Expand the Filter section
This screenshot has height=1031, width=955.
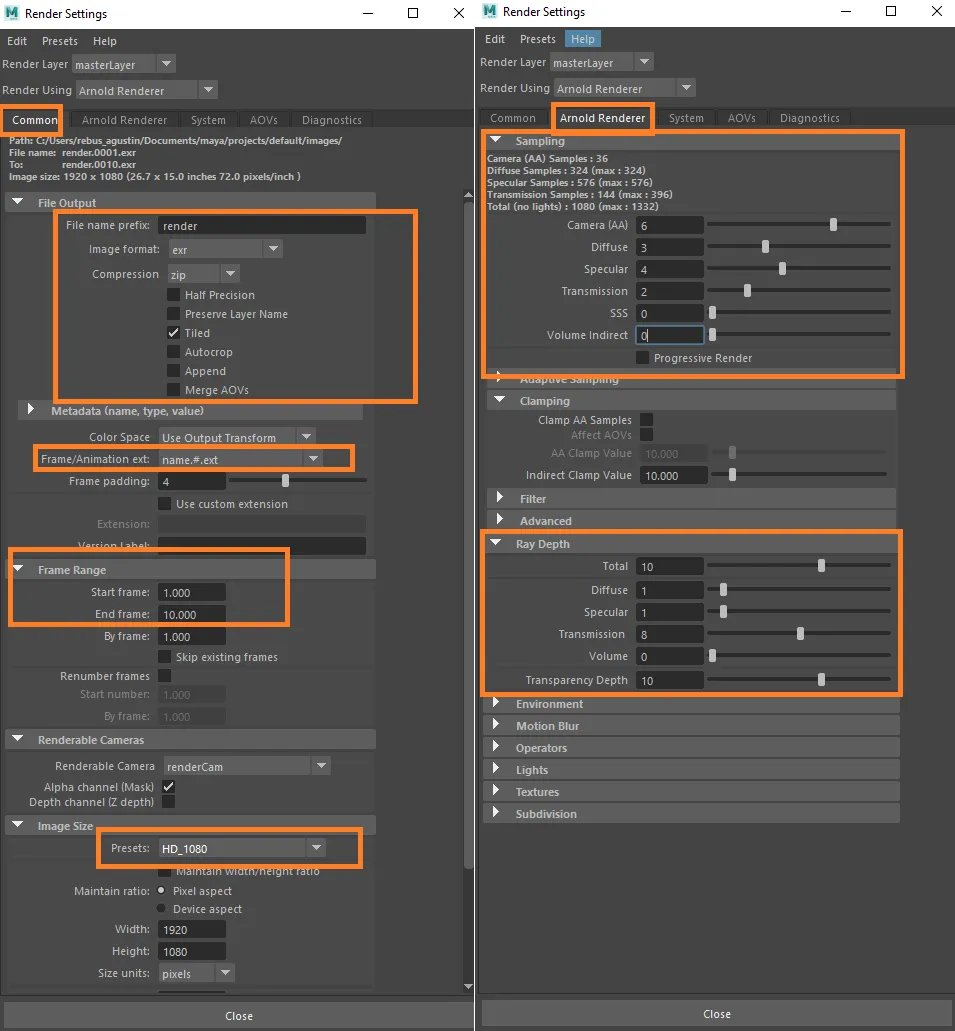[500, 498]
